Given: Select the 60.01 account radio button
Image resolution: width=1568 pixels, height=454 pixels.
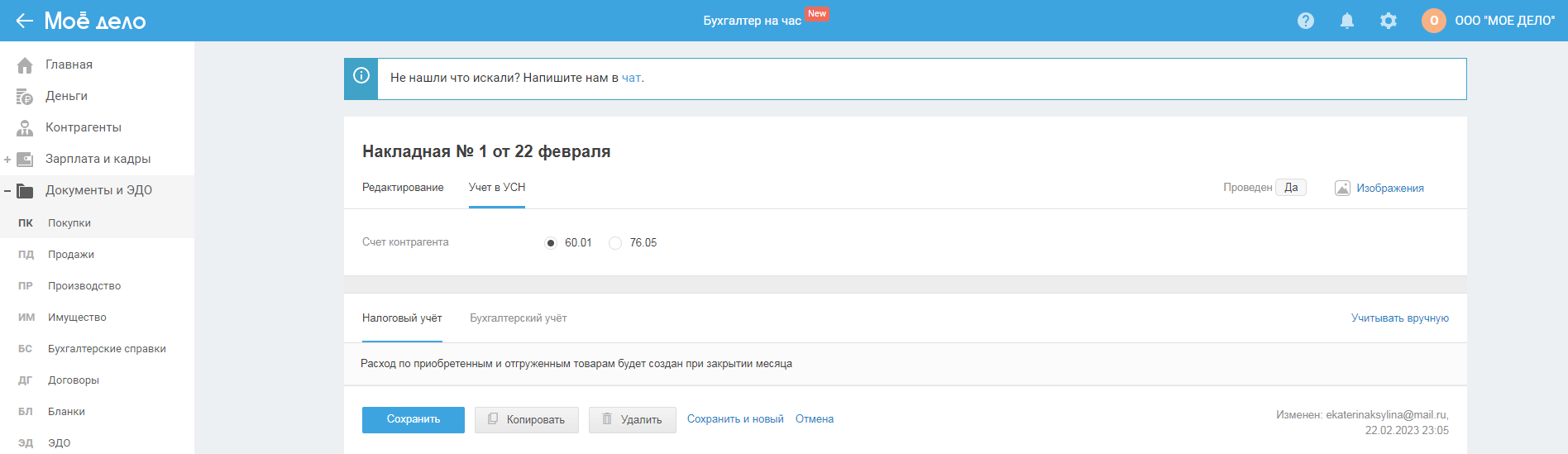Looking at the screenshot, I should [551, 243].
